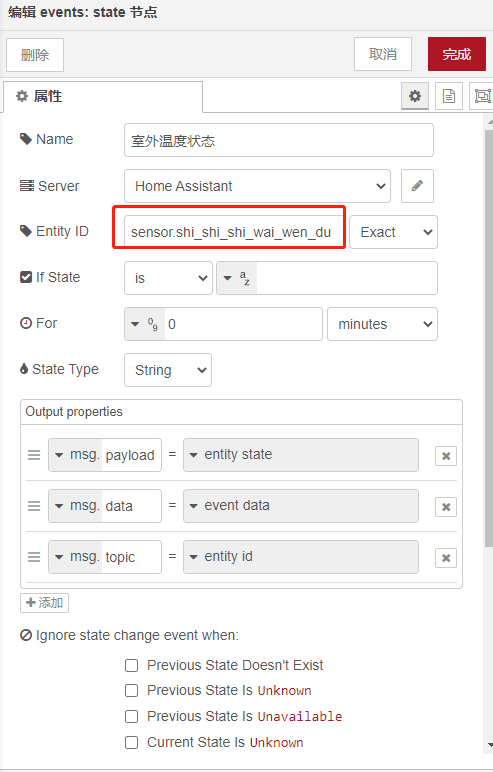The image size is (493, 772).
Task: Remove the msg.data output property
Action: pyautogui.click(x=446, y=507)
